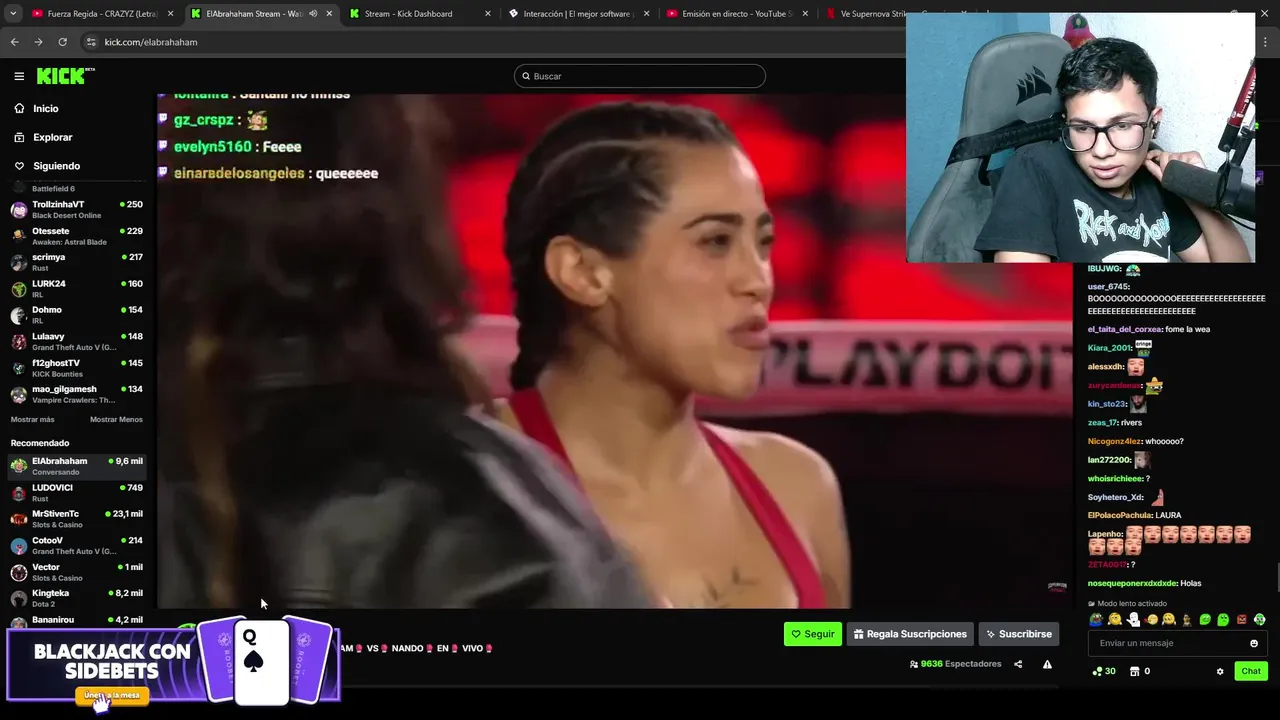Collapse the list with Mostrar Menos
Viewport: 1280px width, 720px height.
116,419
